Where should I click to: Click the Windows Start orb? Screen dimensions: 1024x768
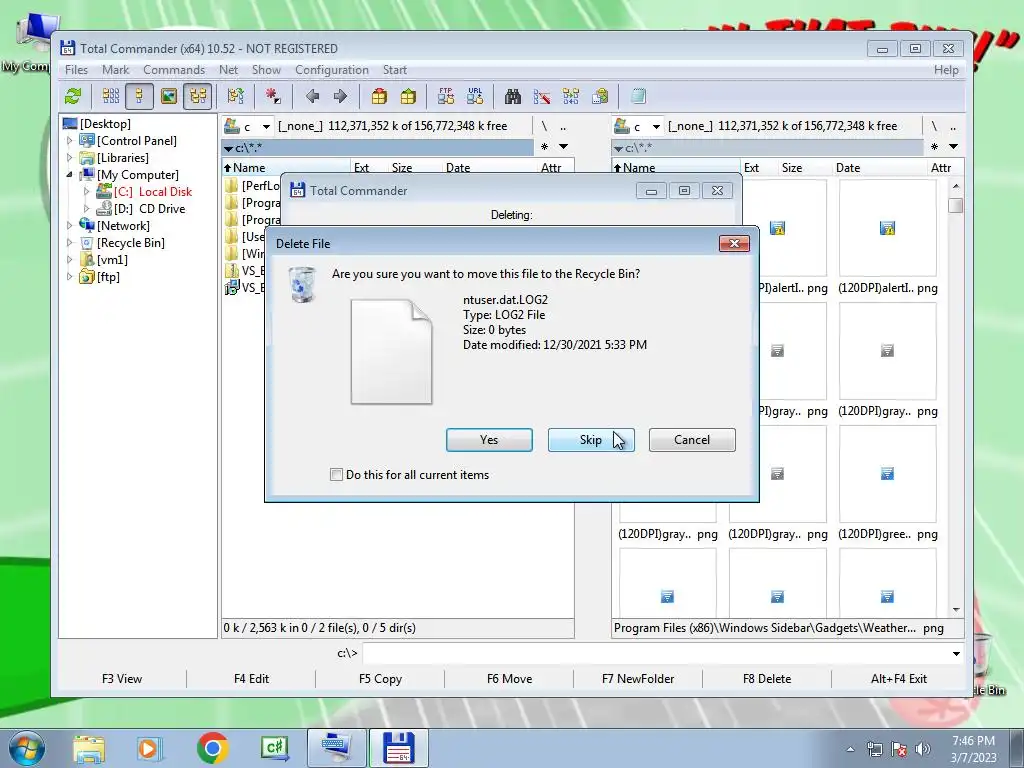tap(27, 748)
